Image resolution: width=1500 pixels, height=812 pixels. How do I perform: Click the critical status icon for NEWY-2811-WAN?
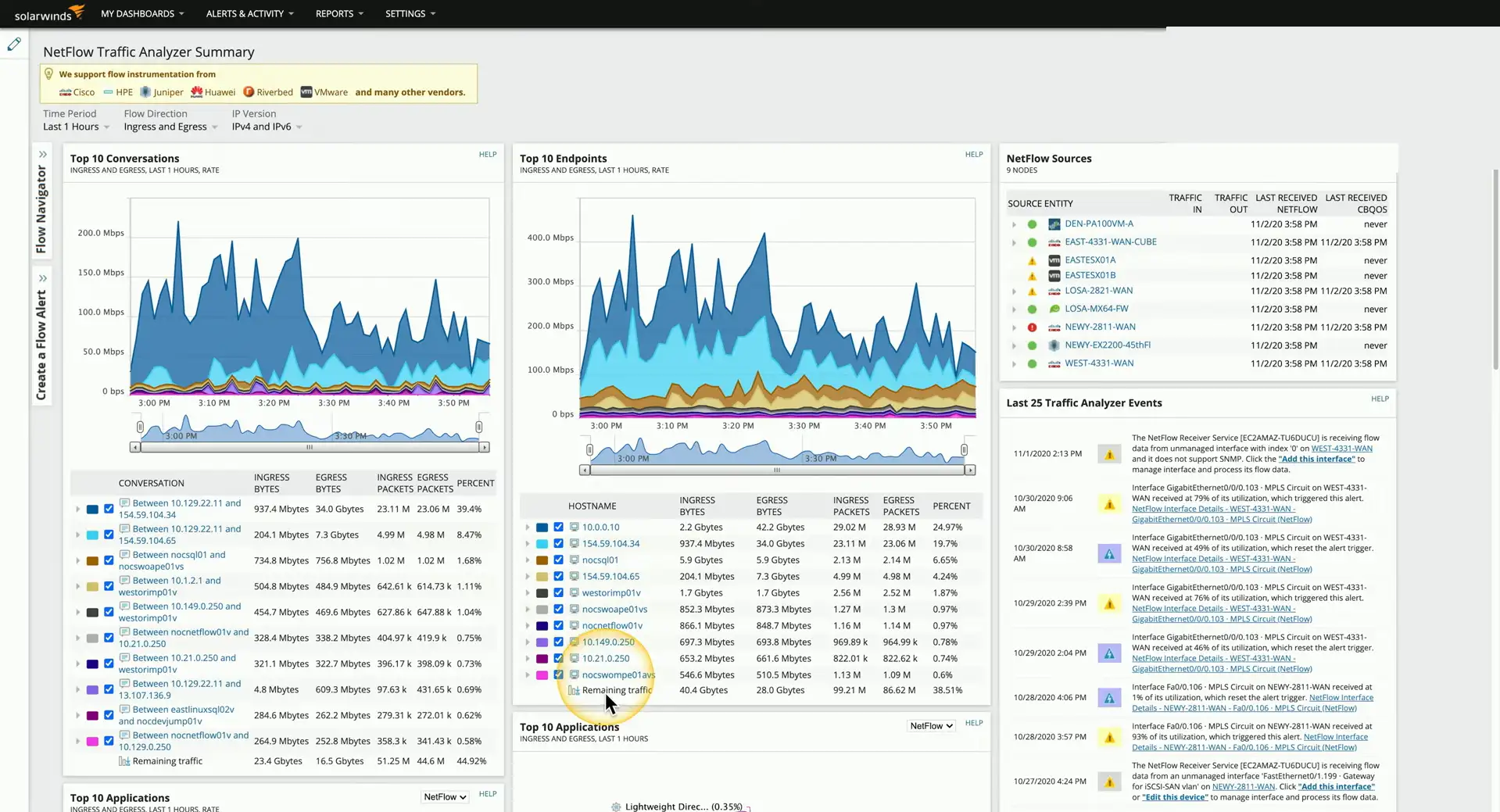point(1032,327)
